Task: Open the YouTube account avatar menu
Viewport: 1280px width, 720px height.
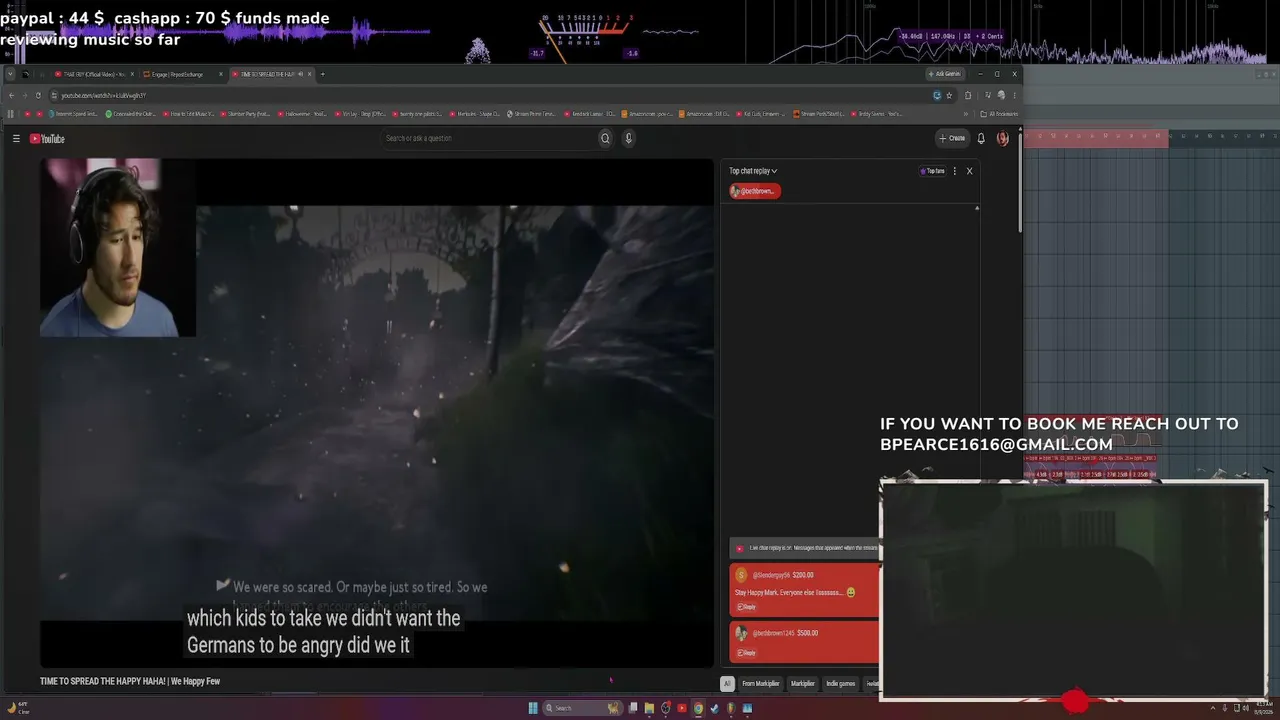Action: coord(1003,139)
